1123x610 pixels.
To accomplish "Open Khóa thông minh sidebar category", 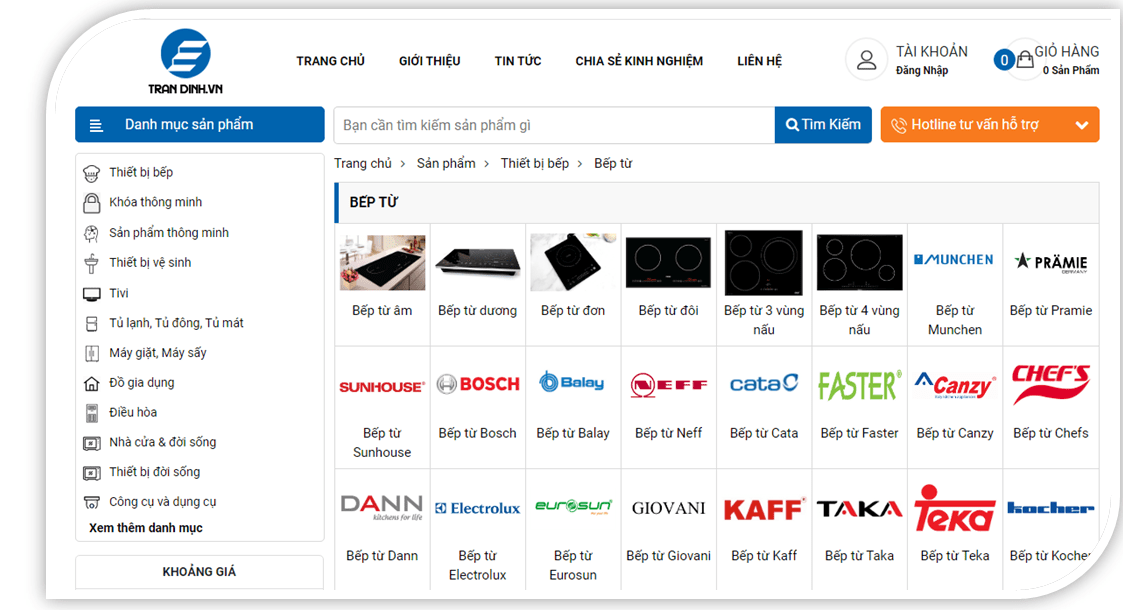I will click(155, 203).
